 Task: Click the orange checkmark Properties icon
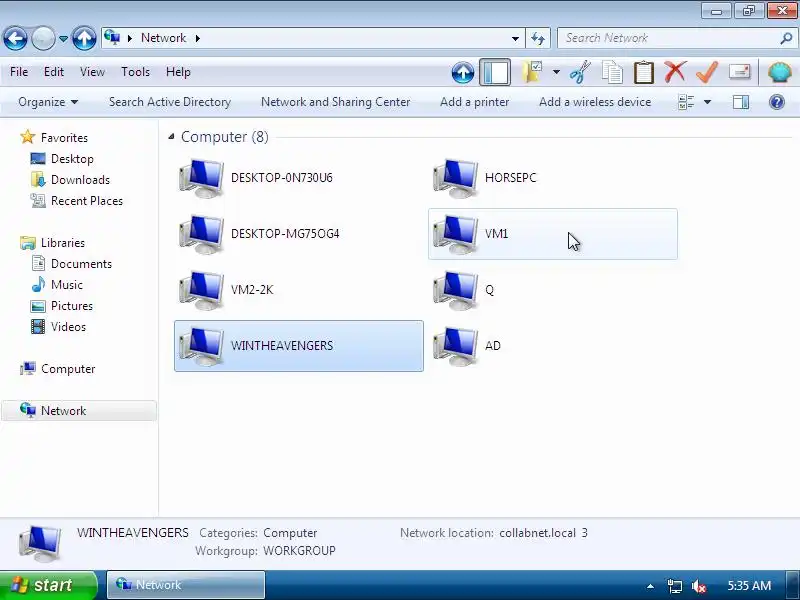707,72
